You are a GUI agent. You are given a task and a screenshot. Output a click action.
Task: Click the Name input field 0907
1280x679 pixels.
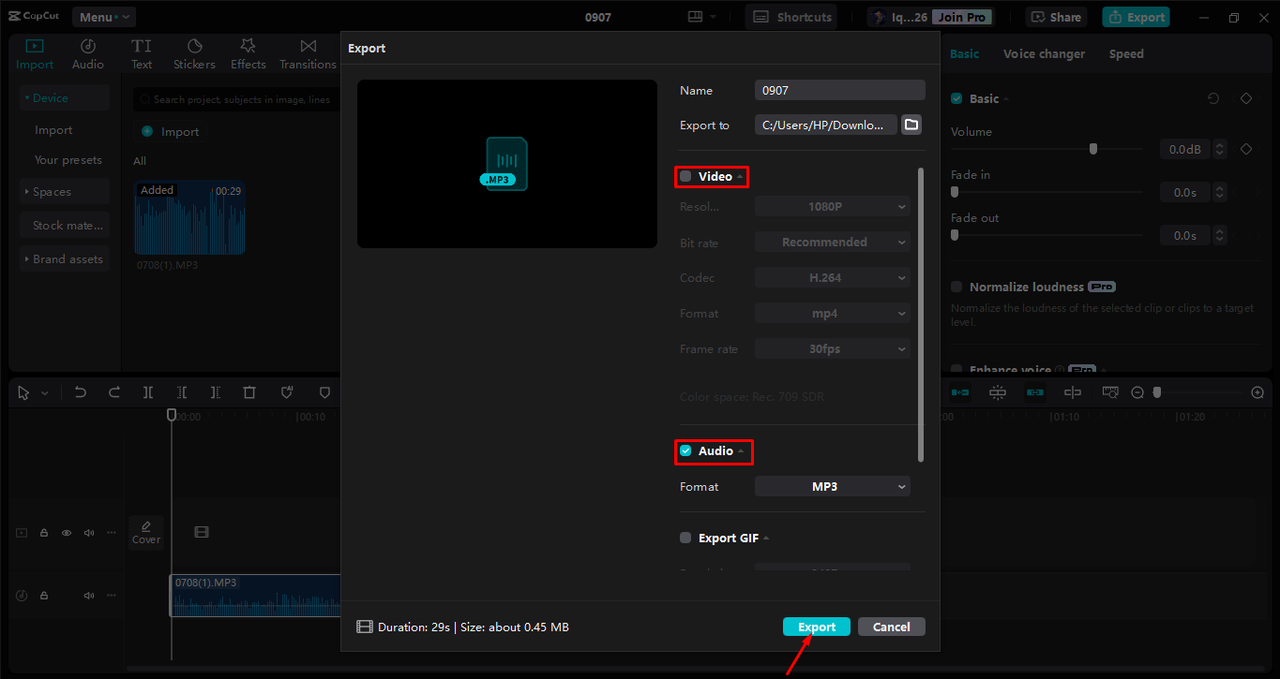coord(840,90)
